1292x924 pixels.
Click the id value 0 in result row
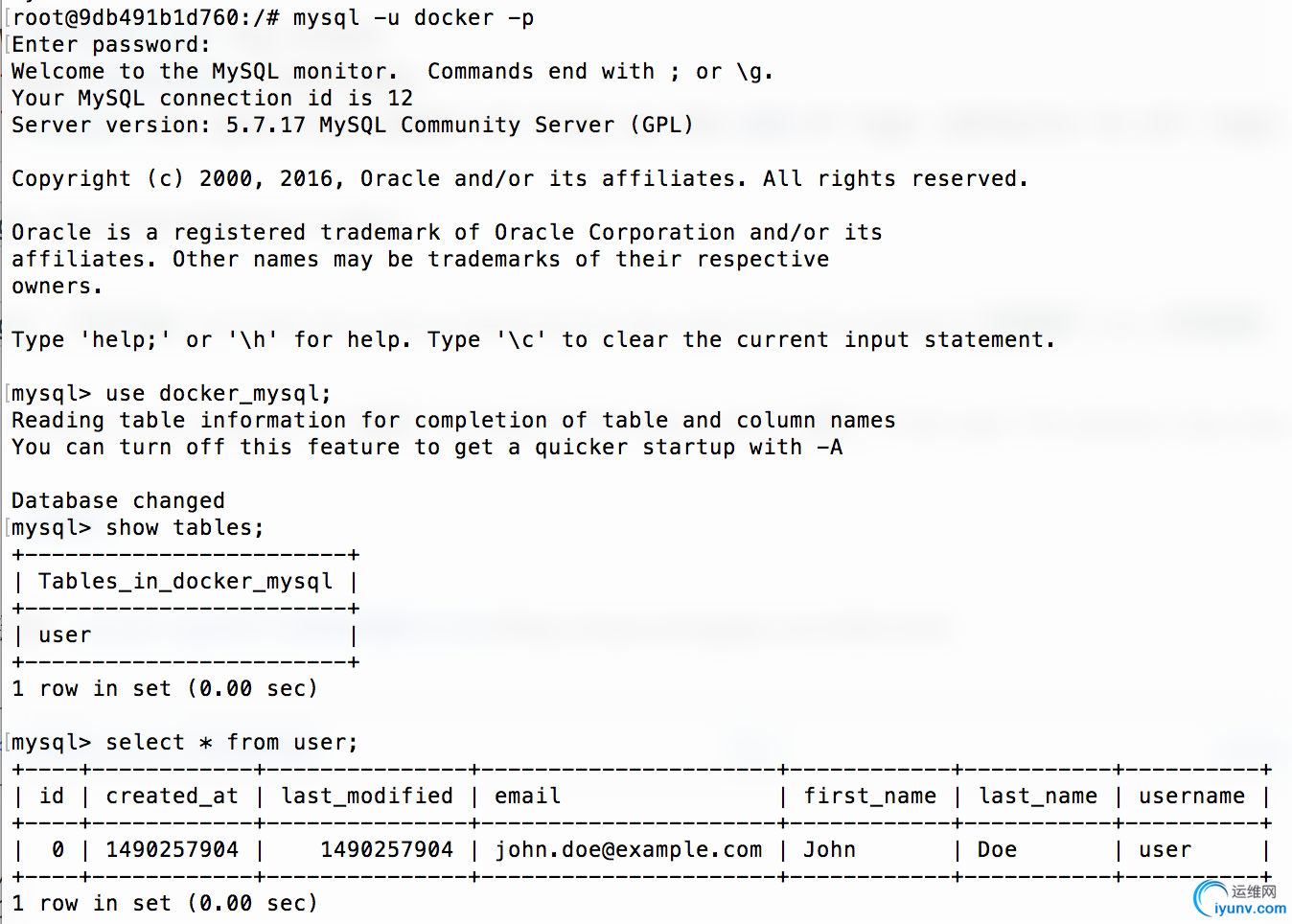(58, 850)
